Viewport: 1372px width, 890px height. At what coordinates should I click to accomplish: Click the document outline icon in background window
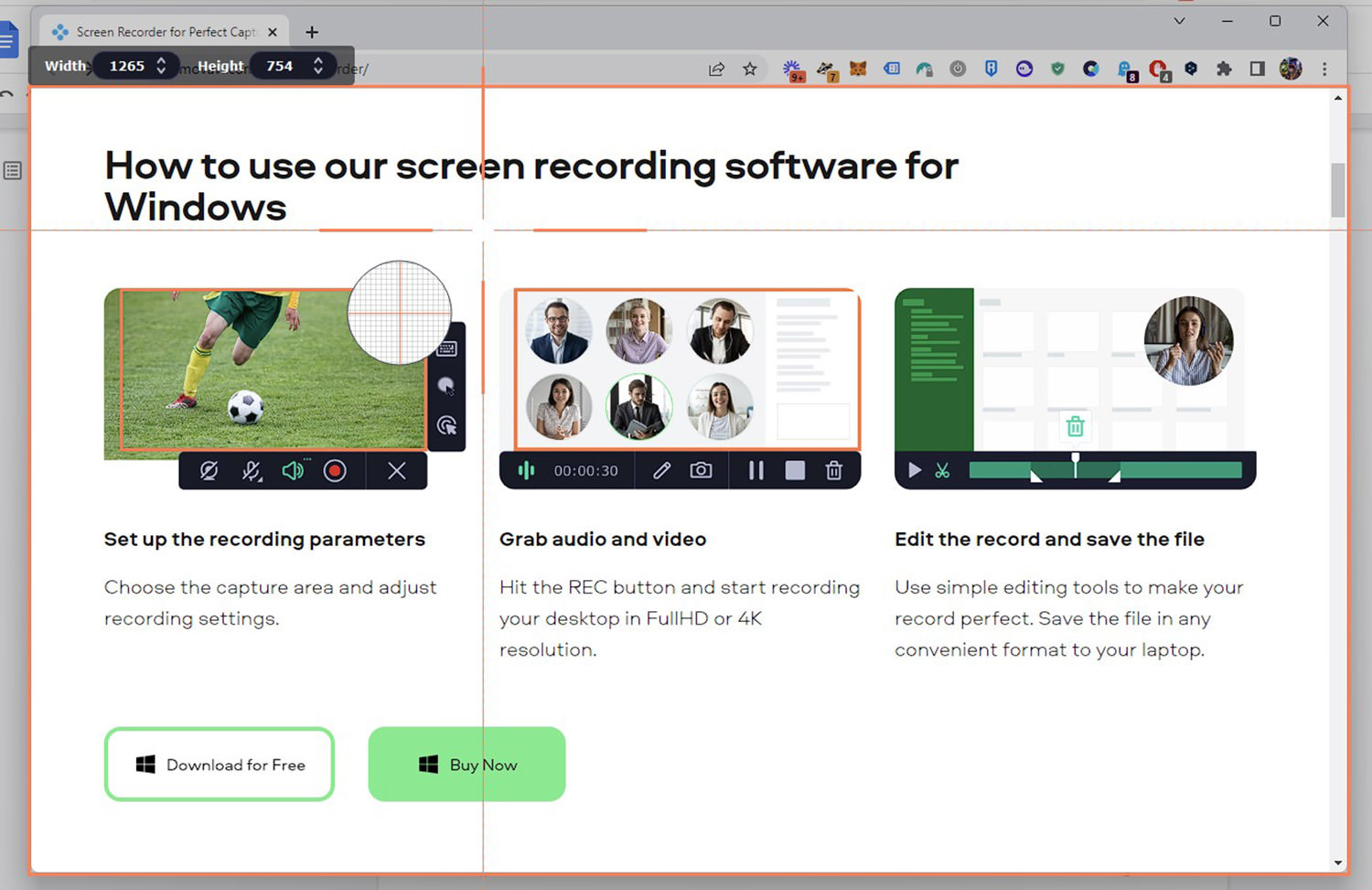tap(13, 170)
